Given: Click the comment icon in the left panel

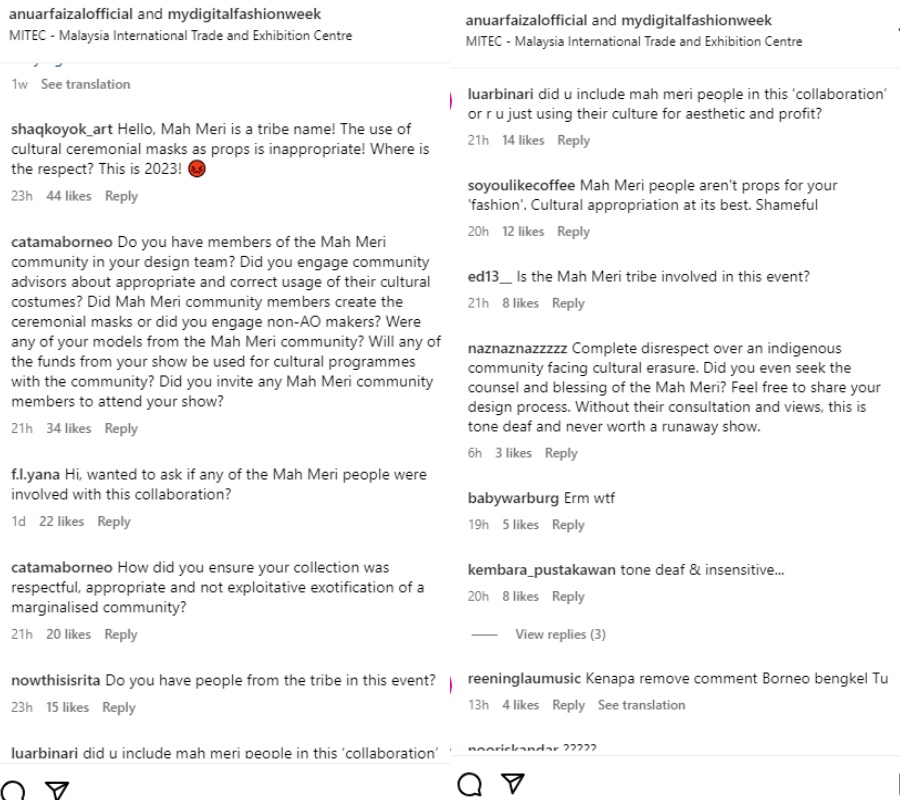Looking at the screenshot, I should pos(13,790).
